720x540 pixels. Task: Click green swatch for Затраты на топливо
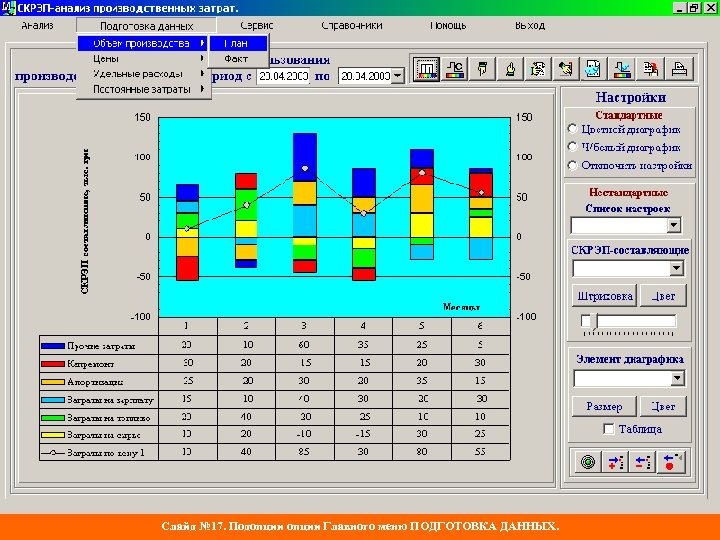pos(52,418)
